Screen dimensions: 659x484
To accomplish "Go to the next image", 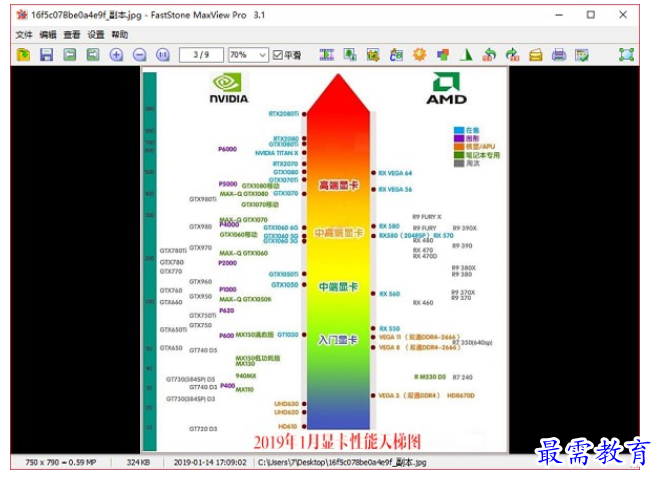I will [x=93, y=55].
